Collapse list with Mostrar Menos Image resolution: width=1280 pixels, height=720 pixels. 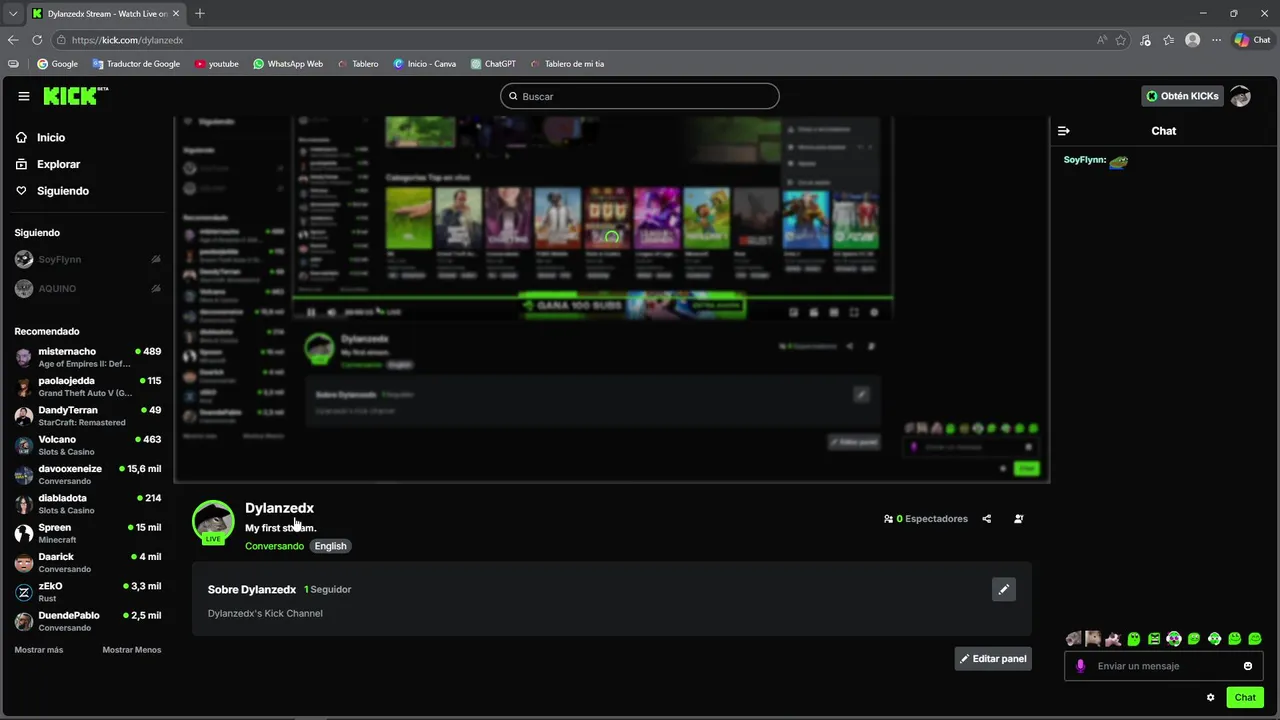coord(131,650)
